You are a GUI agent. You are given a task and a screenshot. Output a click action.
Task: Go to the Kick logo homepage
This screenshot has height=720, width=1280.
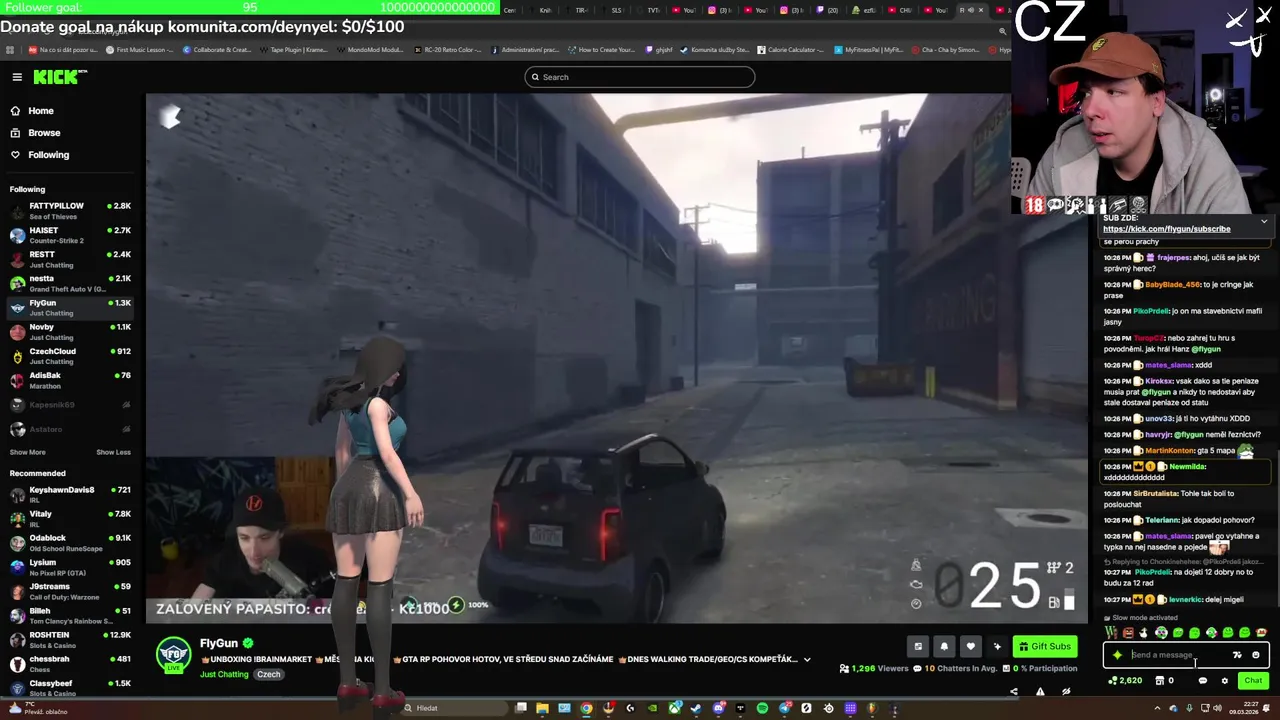[x=60, y=77]
